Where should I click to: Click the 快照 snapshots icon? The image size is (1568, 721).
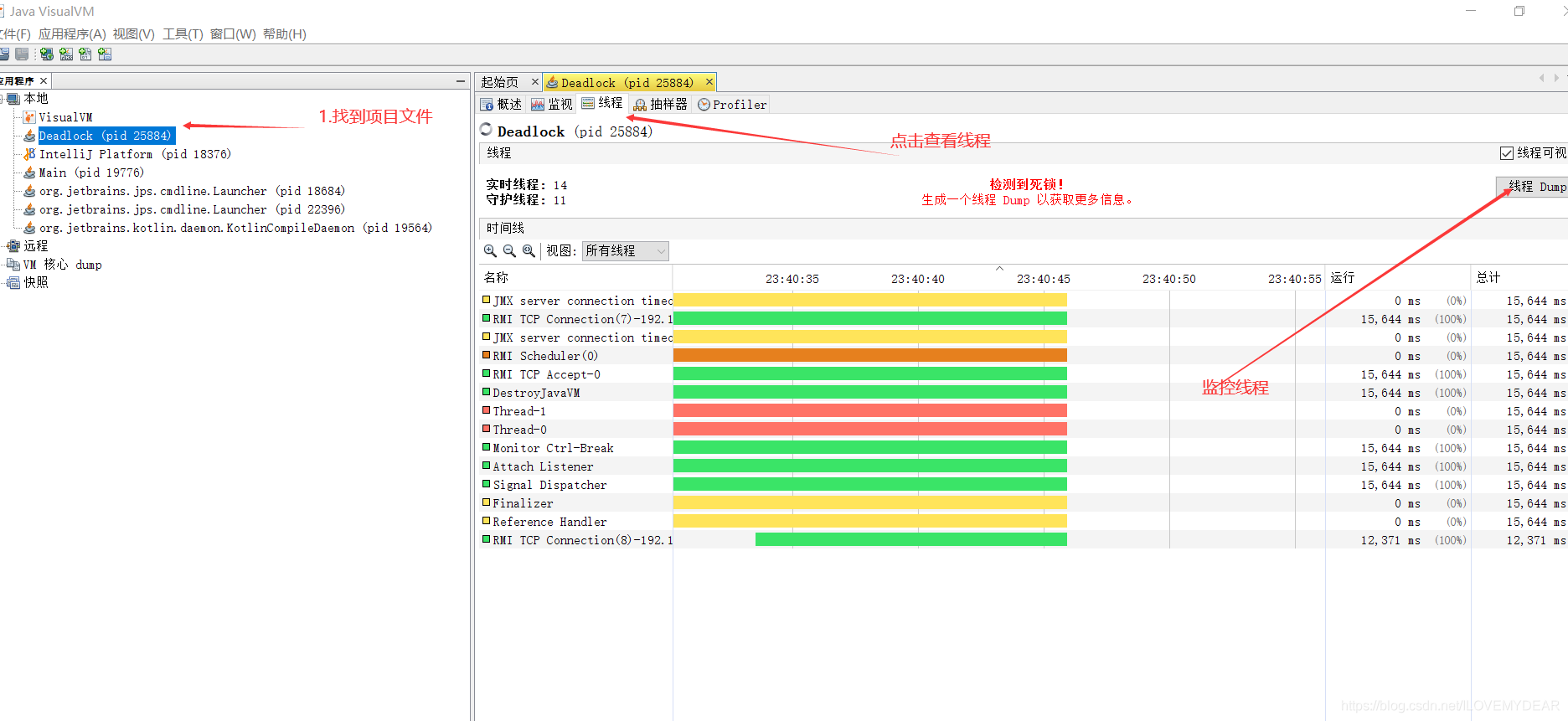pyautogui.click(x=13, y=283)
